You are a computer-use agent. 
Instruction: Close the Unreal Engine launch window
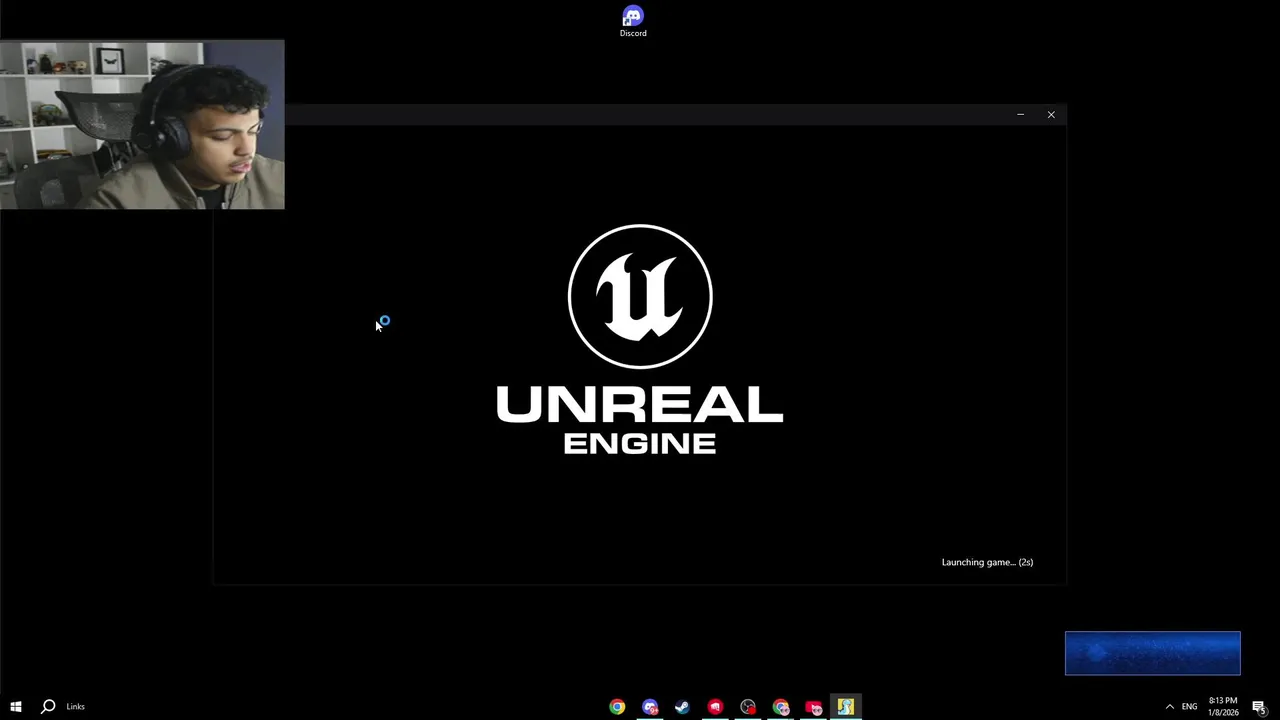tap(1051, 114)
